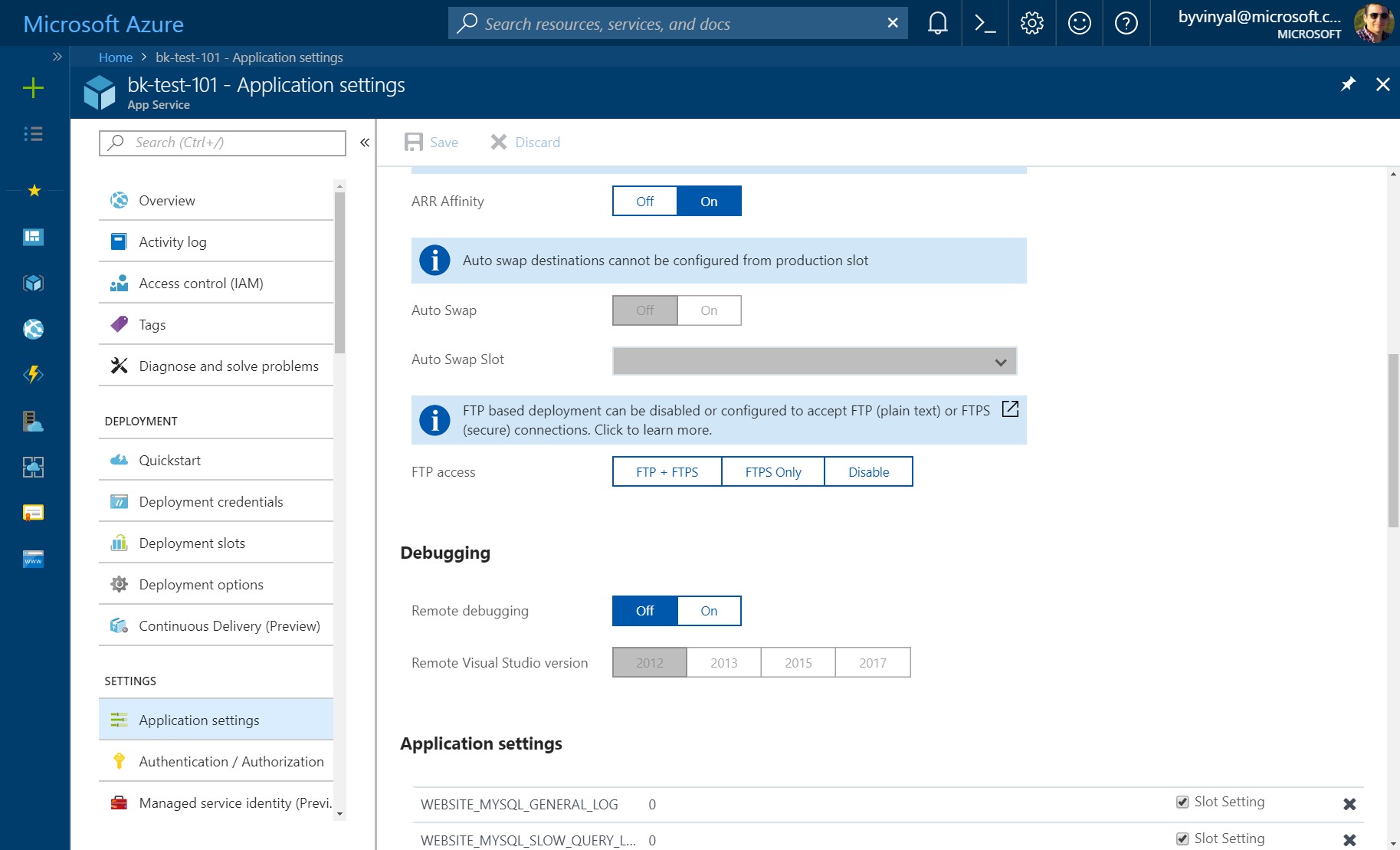The width and height of the screenshot is (1400, 850).
Task: Open the favorites star in left sidebar
Action: point(34,190)
